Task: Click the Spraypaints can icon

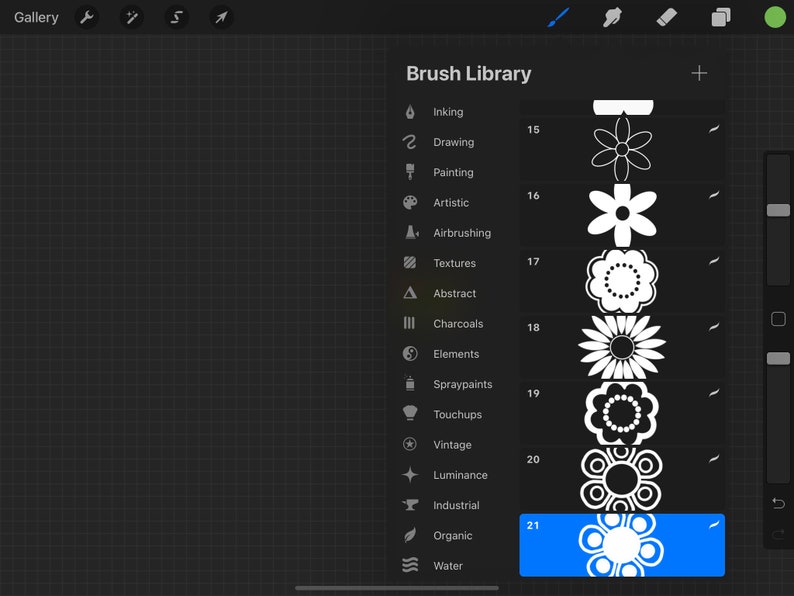Action: coord(410,383)
